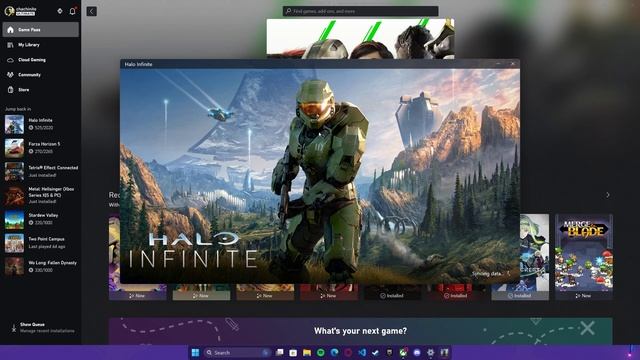Screen dimensions: 640x360
Task: Focus the 'Find games, add-ons' search box
Action: click(x=360, y=11)
